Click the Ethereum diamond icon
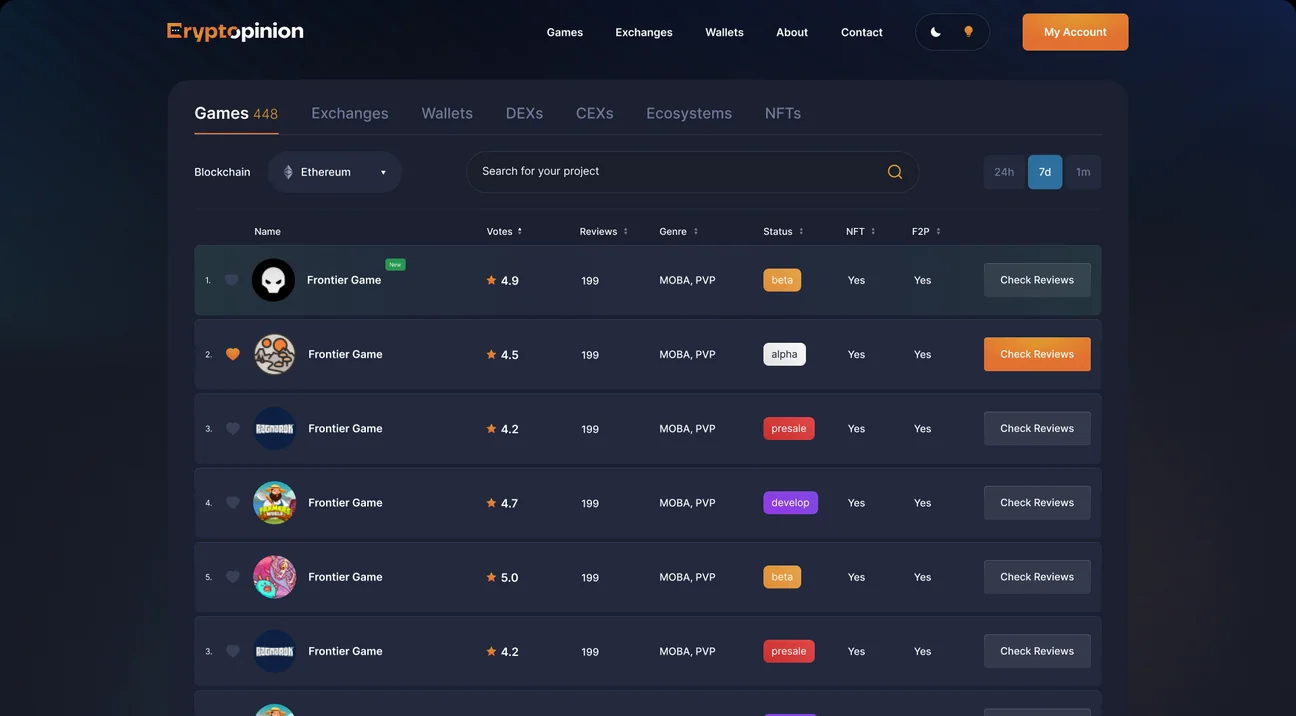Viewport: 1296px width, 716px height. [x=289, y=172]
